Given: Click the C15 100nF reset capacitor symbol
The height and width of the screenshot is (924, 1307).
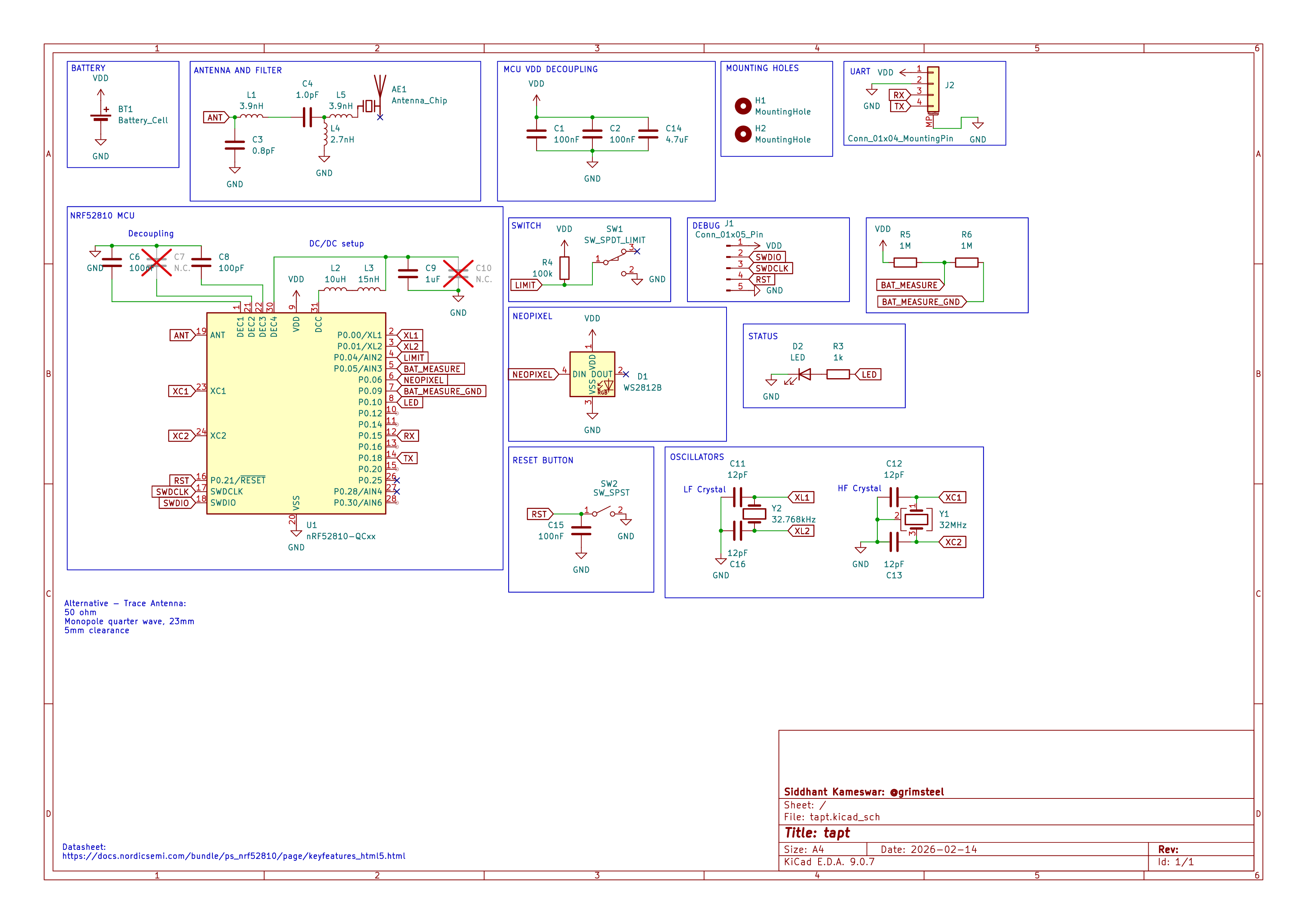Looking at the screenshot, I should pyautogui.click(x=580, y=531).
